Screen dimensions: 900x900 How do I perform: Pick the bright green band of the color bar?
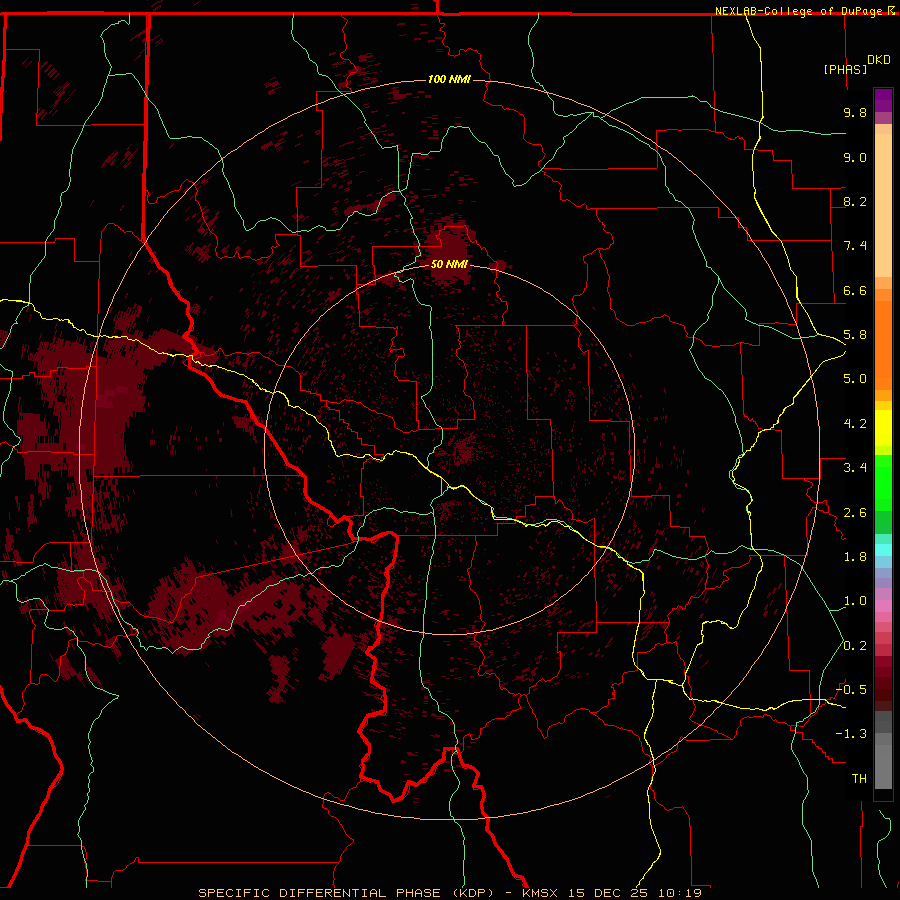click(883, 483)
